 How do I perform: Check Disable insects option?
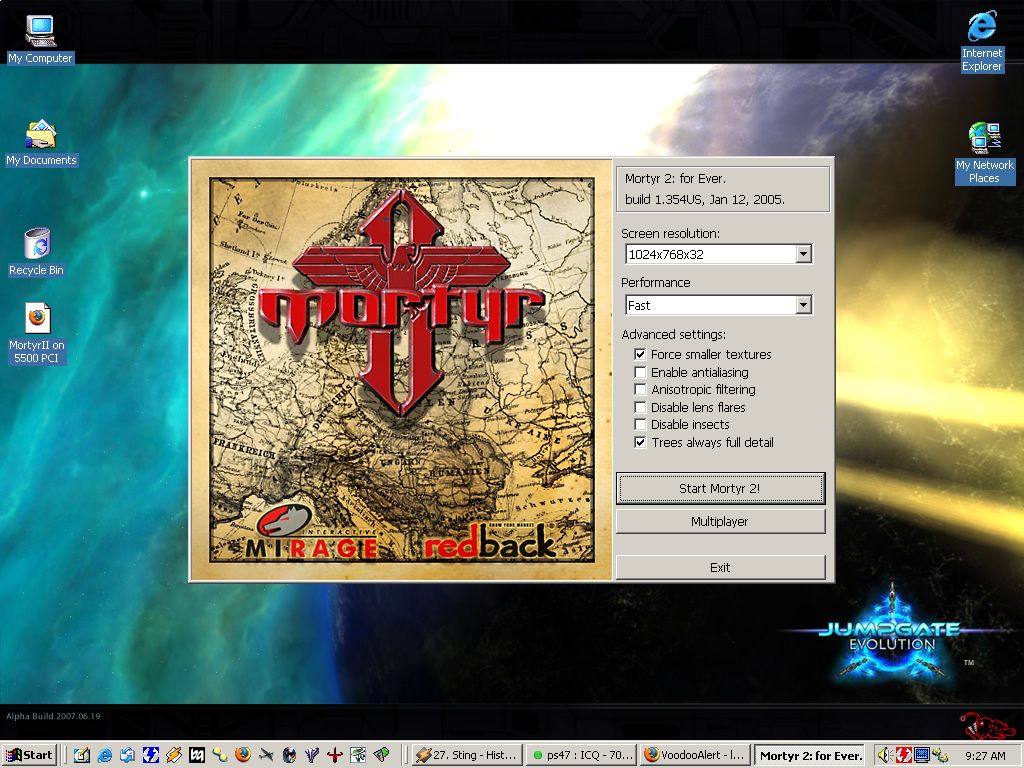pyautogui.click(x=640, y=425)
